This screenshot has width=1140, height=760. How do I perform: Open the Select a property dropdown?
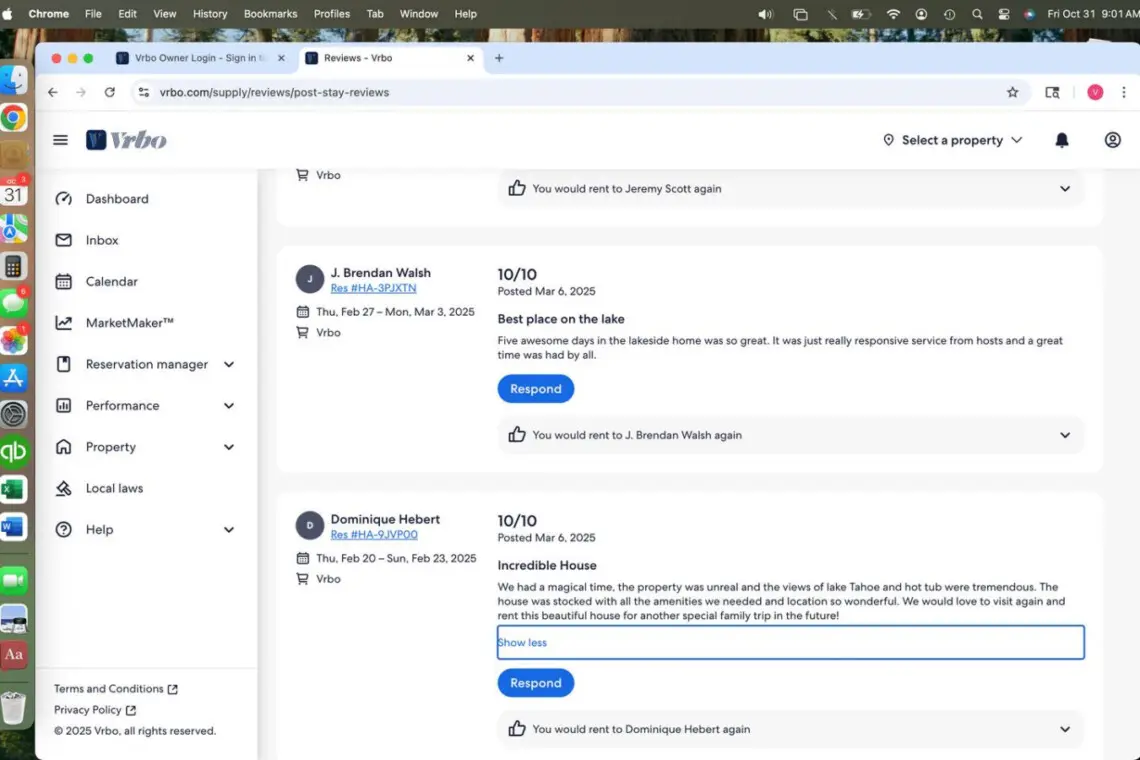[x=952, y=140]
